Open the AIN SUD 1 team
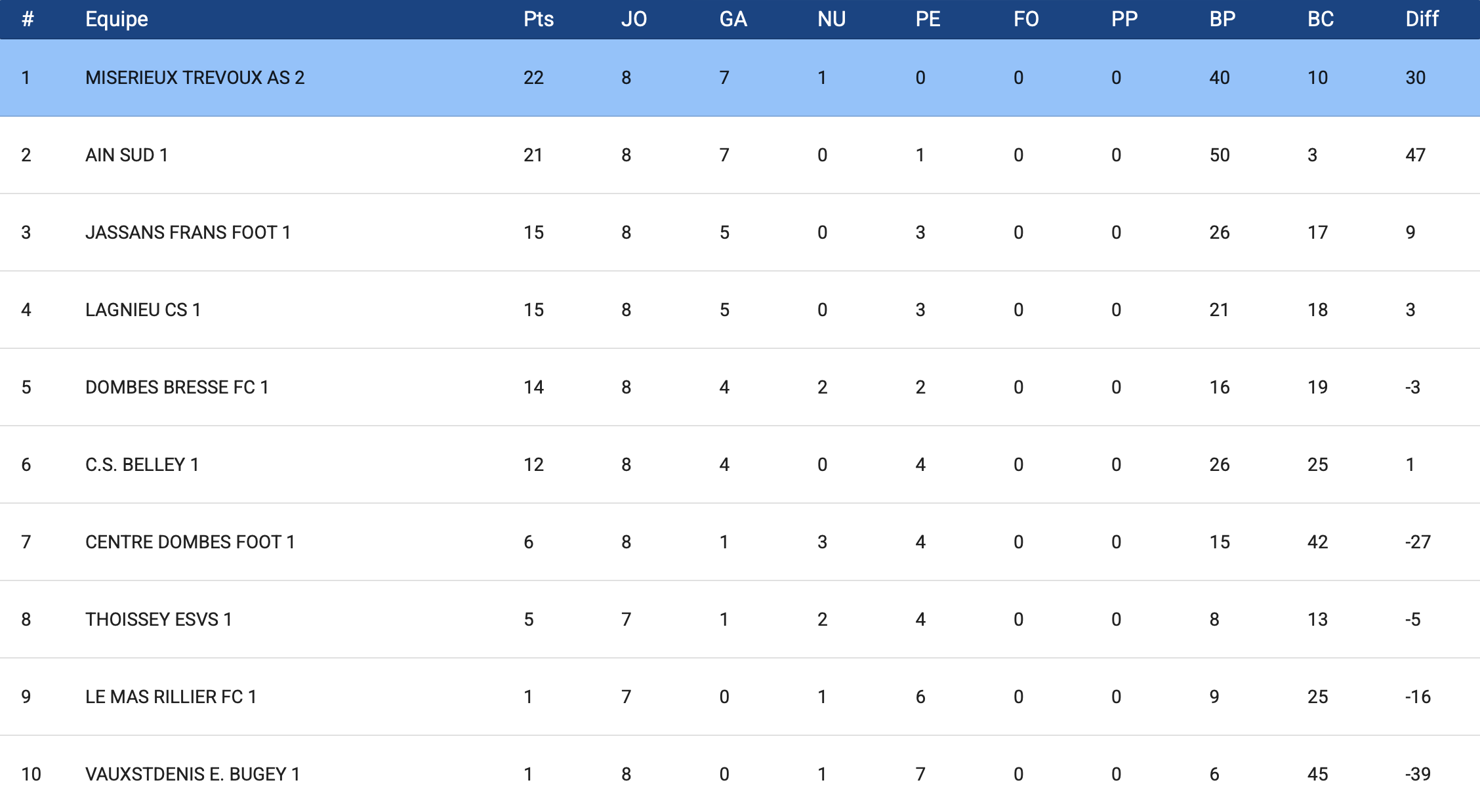The height and width of the screenshot is (812, 1480). pyautogui.click(x=127, y=155)
